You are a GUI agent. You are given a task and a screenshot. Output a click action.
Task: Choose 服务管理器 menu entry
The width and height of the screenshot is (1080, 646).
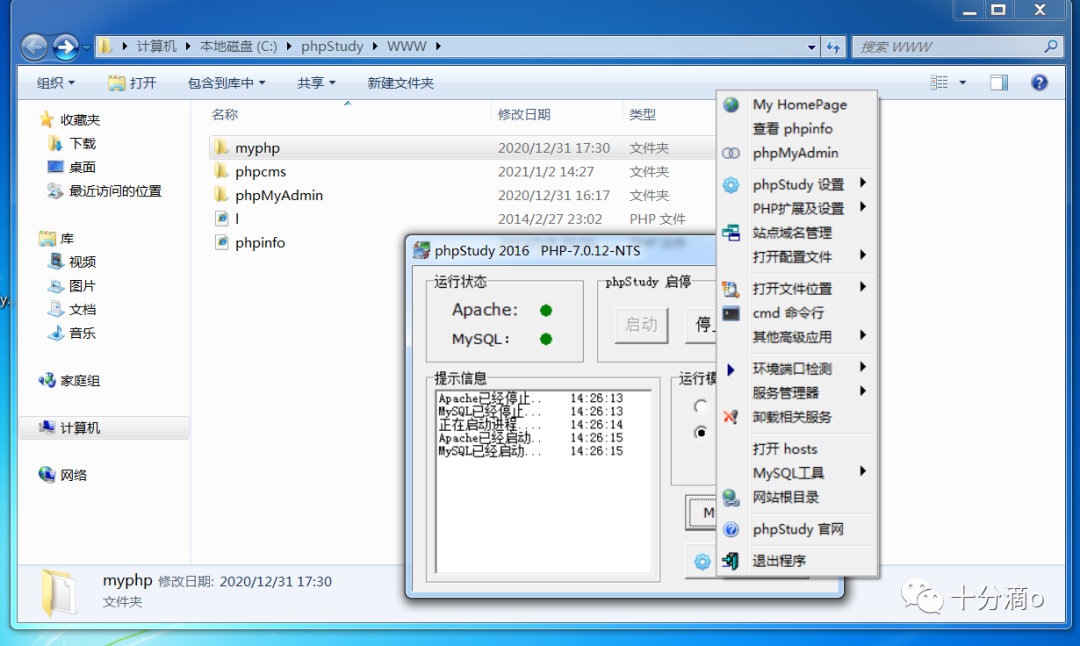coord(786,393)
